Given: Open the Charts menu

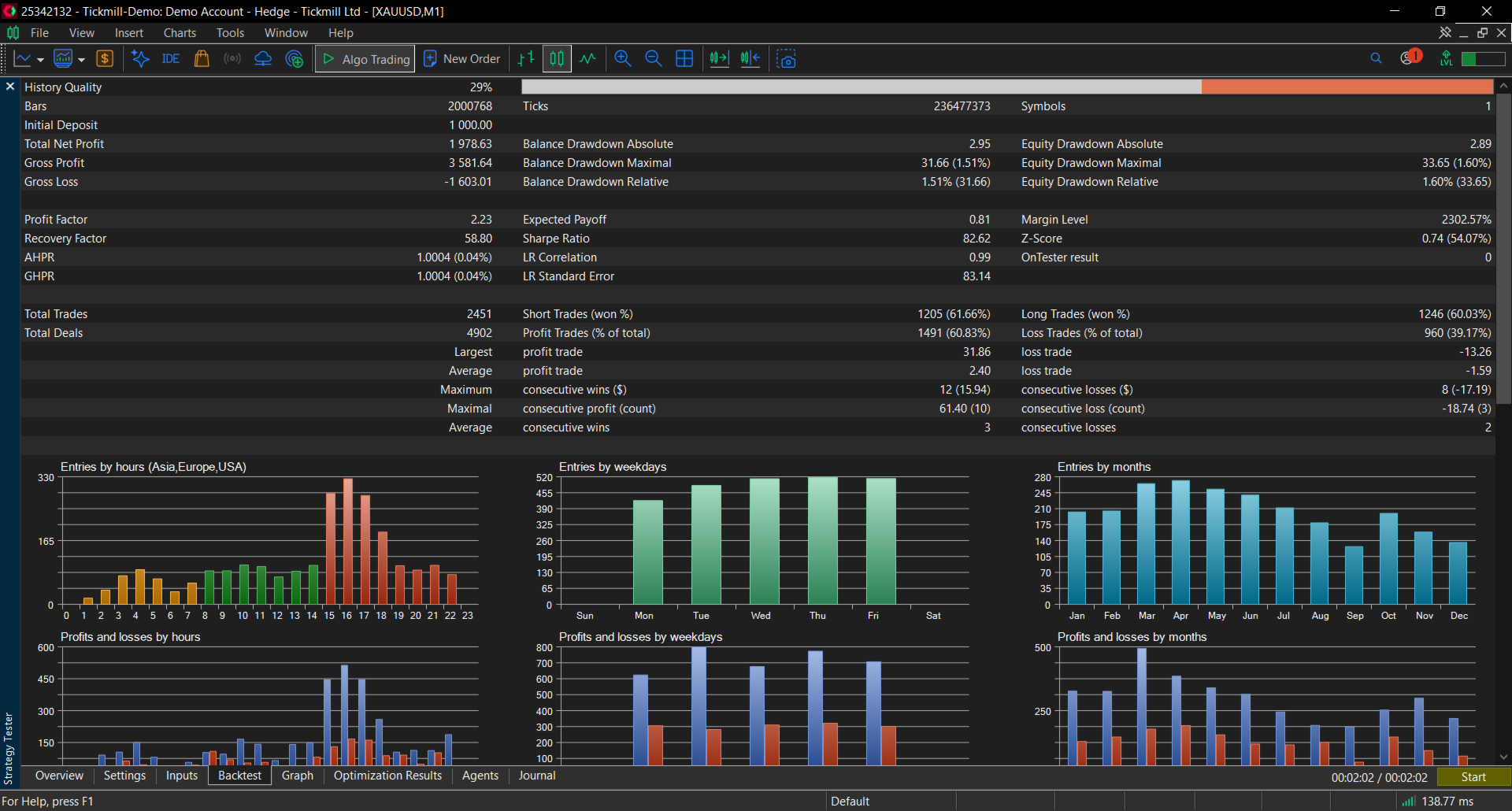Looking at the screenshot, I should click(x=180, y=33).
